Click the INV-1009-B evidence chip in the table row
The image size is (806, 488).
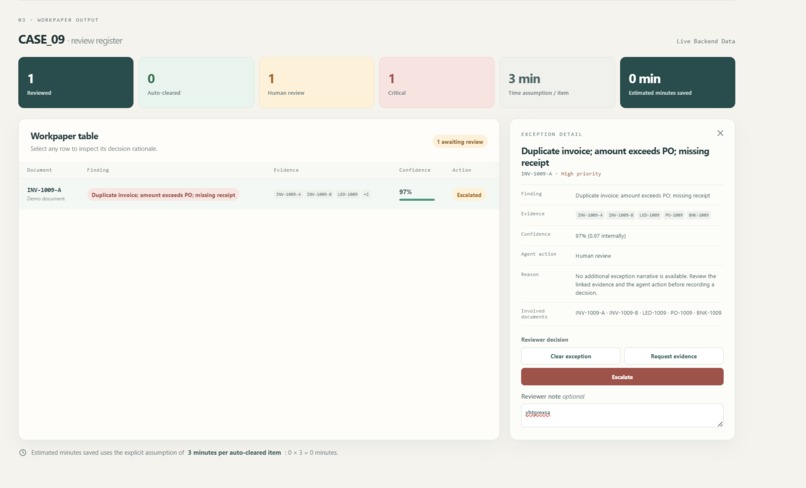(x=319, y=194)
